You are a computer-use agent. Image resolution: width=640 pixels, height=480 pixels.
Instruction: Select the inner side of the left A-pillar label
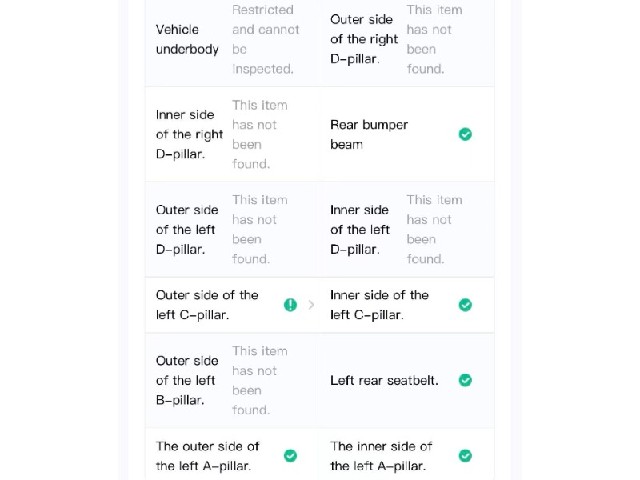pos(381,456)
